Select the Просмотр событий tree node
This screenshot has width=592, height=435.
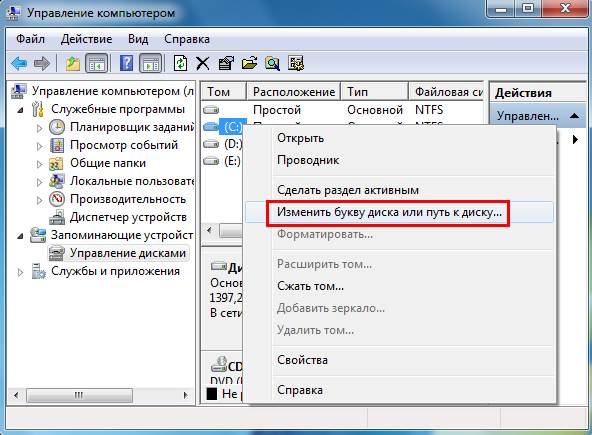click(124, 145)
